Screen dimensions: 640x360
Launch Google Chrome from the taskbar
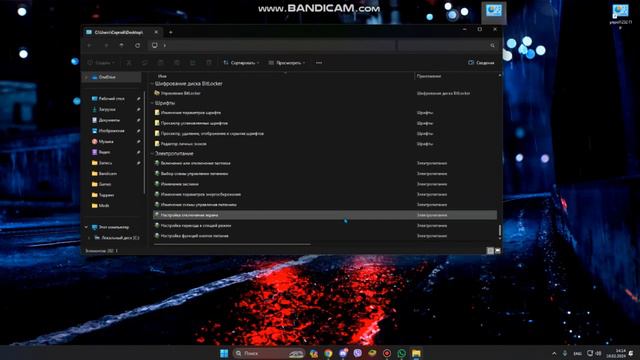pos(328,353)
